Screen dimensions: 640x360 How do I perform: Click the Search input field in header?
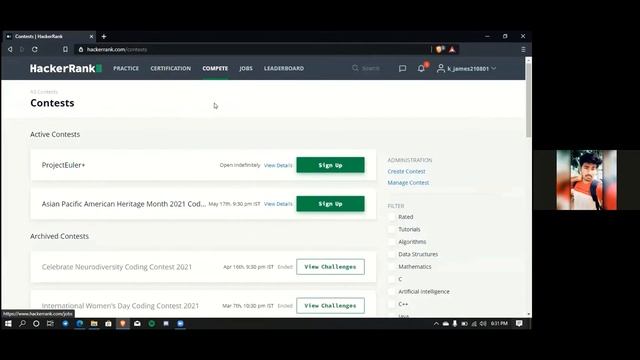[371, 69]
